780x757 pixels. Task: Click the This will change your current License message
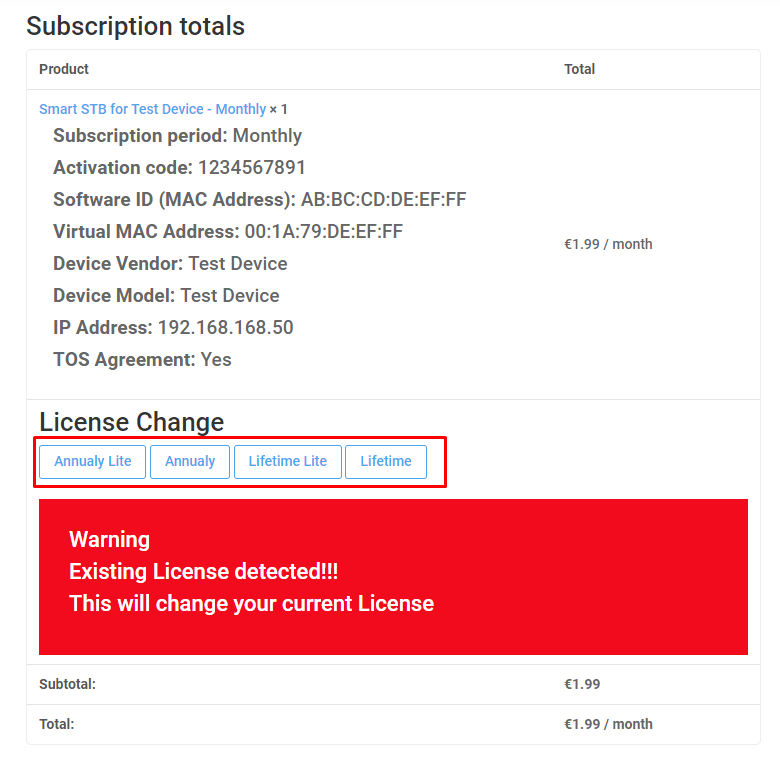(251, 603)
